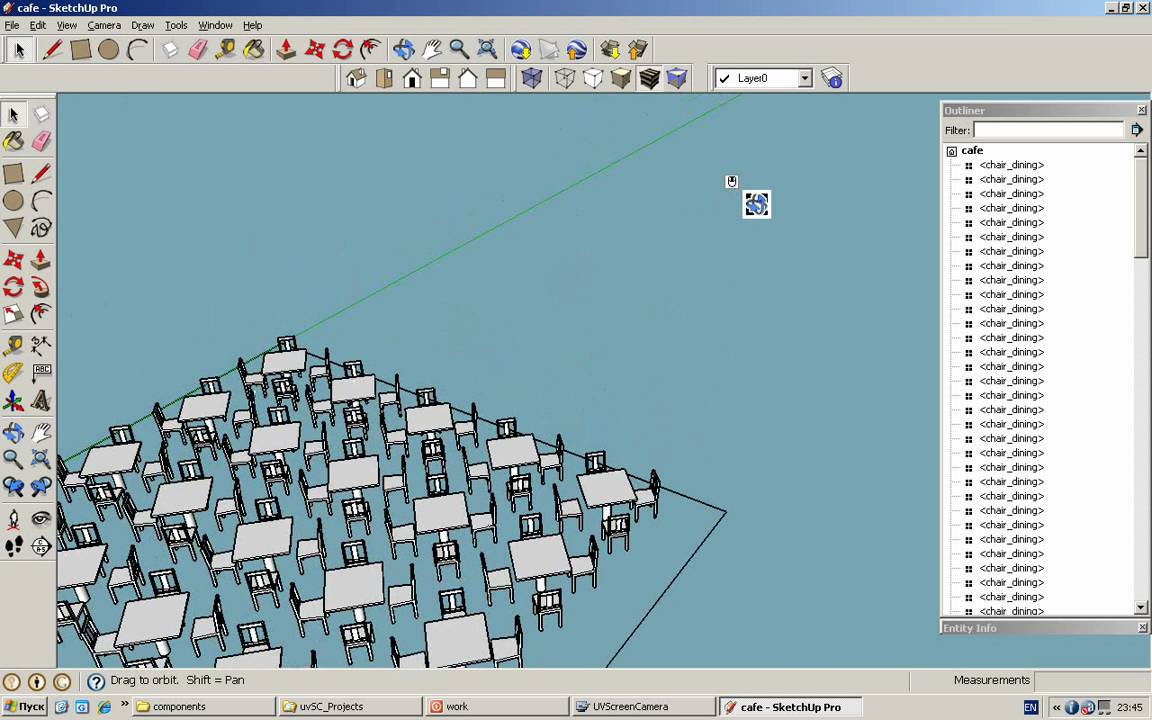Select the Make Component tool in top toolbar
The width and height of the screenshot is (1152, 720).
click(170, 49)
